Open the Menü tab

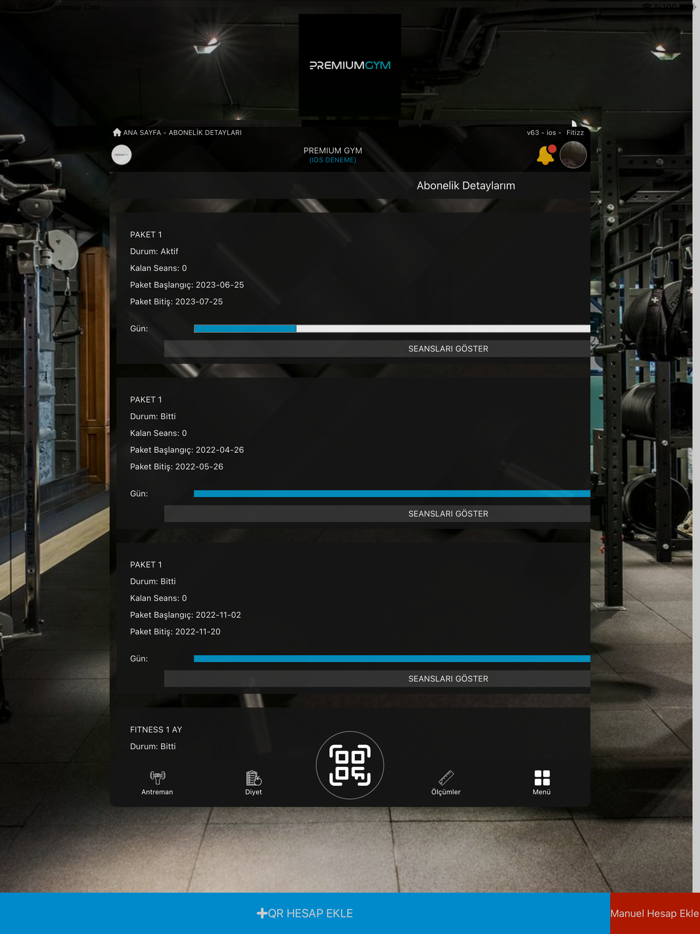click(x=542, y=783)
